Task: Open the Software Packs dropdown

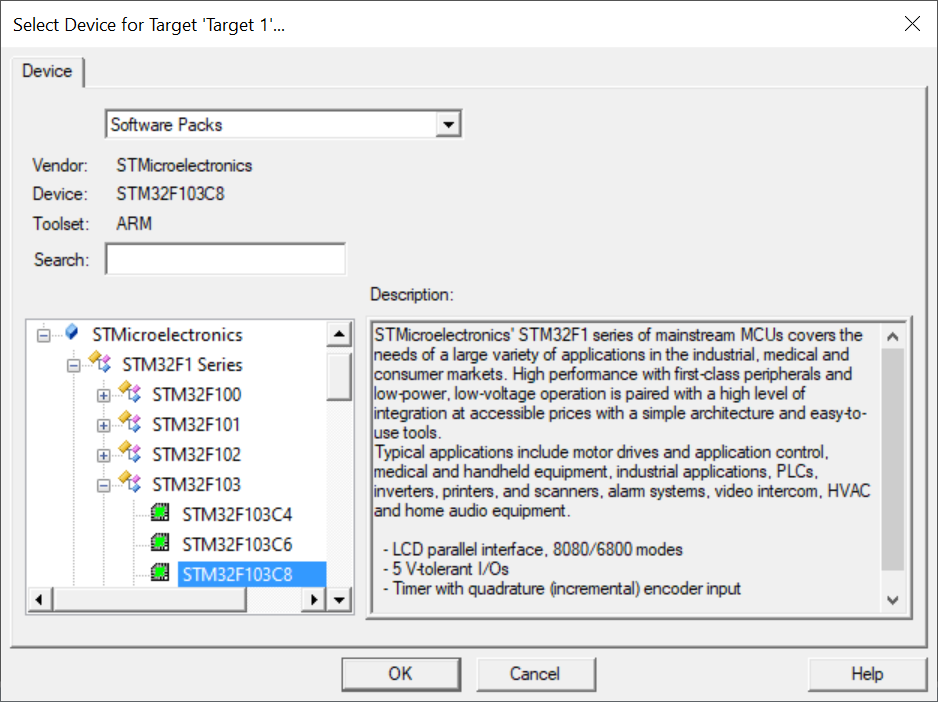Action: click(448, 124)
